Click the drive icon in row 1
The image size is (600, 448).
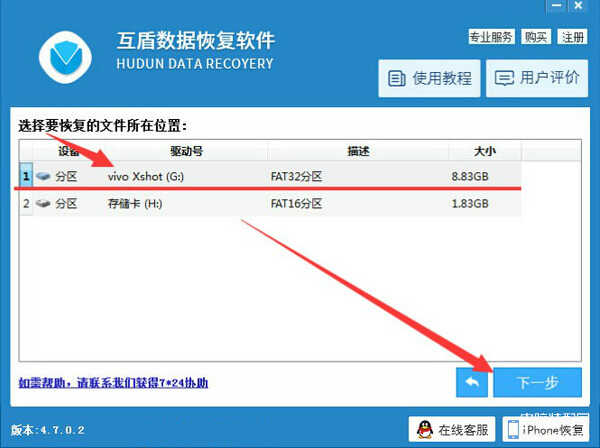click(x=43, y=176)
